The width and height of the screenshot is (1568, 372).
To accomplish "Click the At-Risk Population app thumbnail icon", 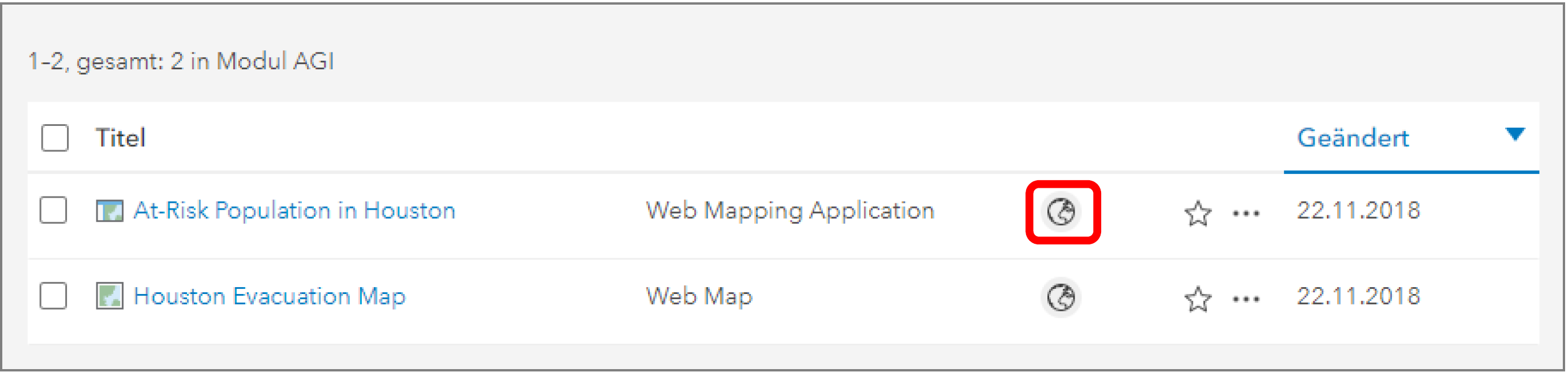I will (110, 211).
